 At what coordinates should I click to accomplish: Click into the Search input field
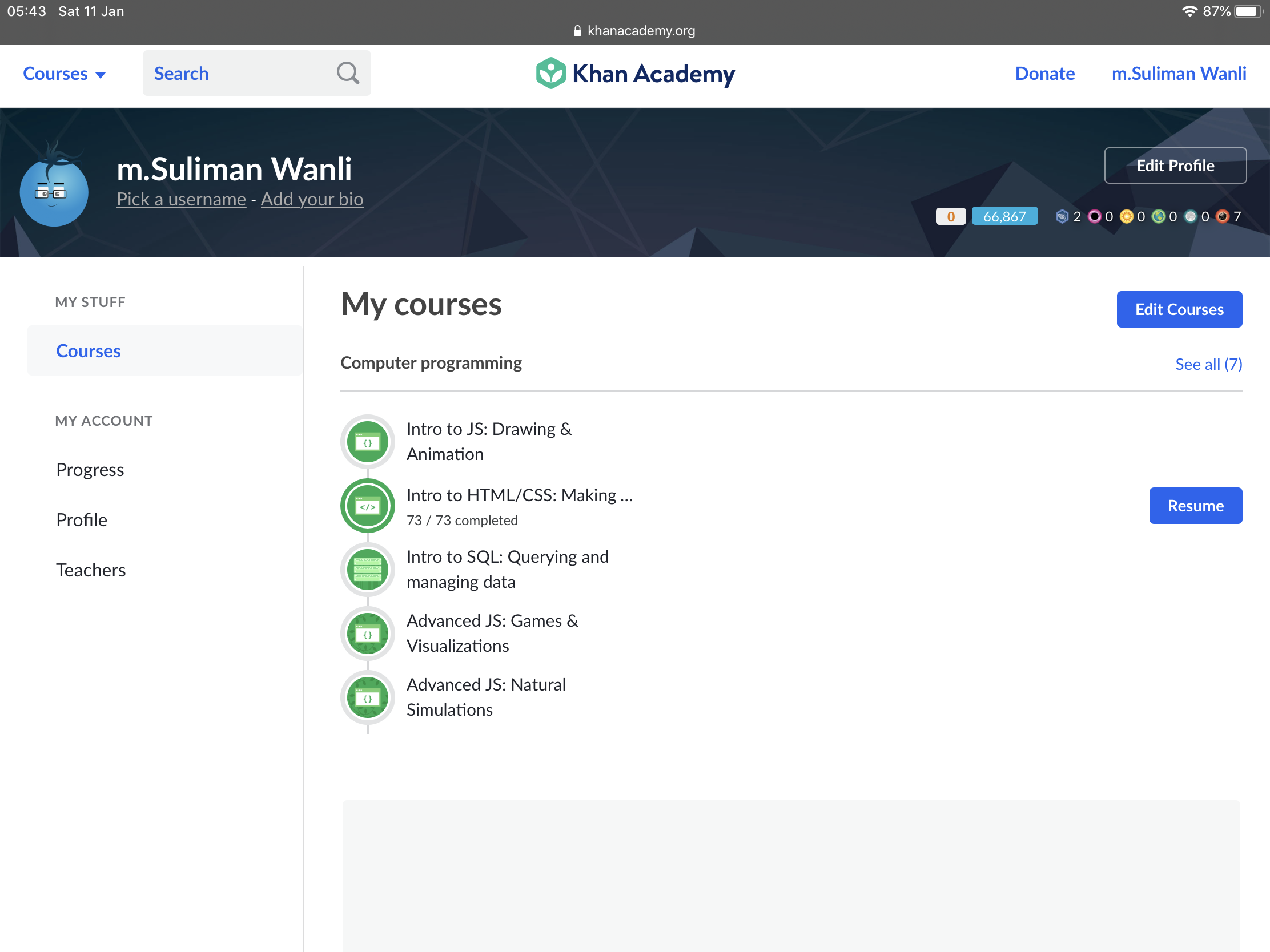click(256, 73)
